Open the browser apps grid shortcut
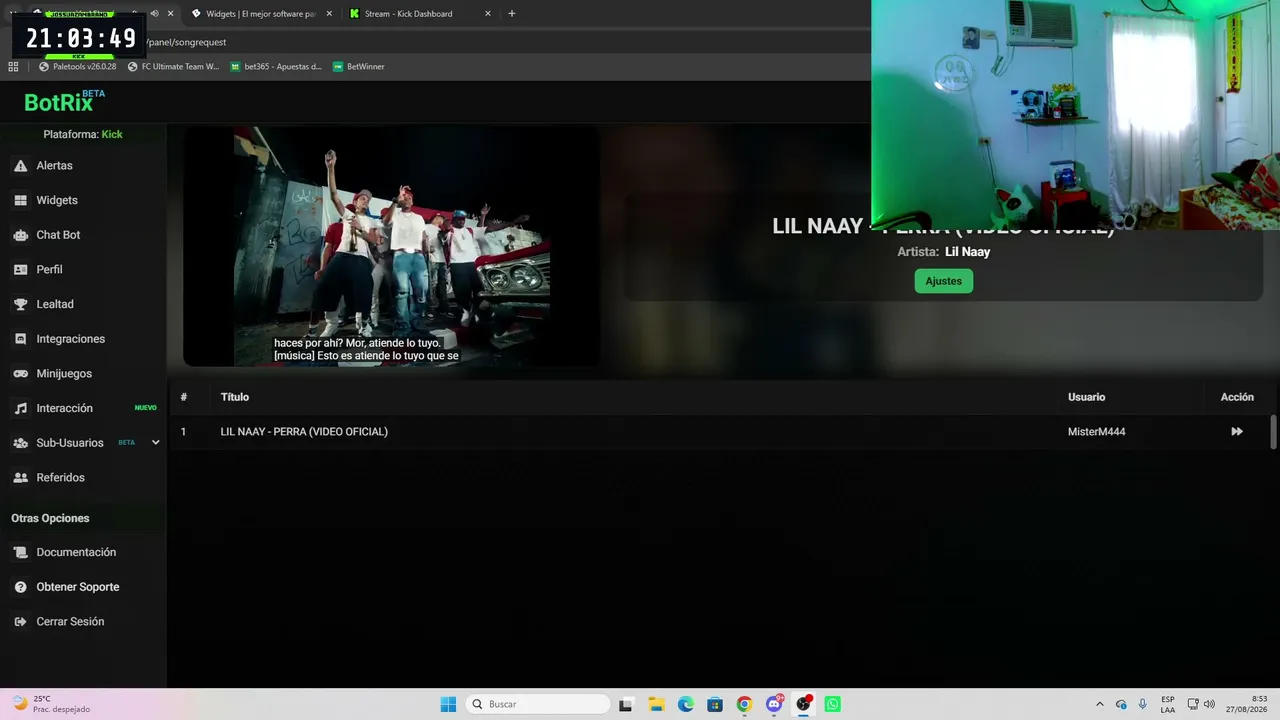This screenshot has width=1280, height=720. click(x=13, y=67)
